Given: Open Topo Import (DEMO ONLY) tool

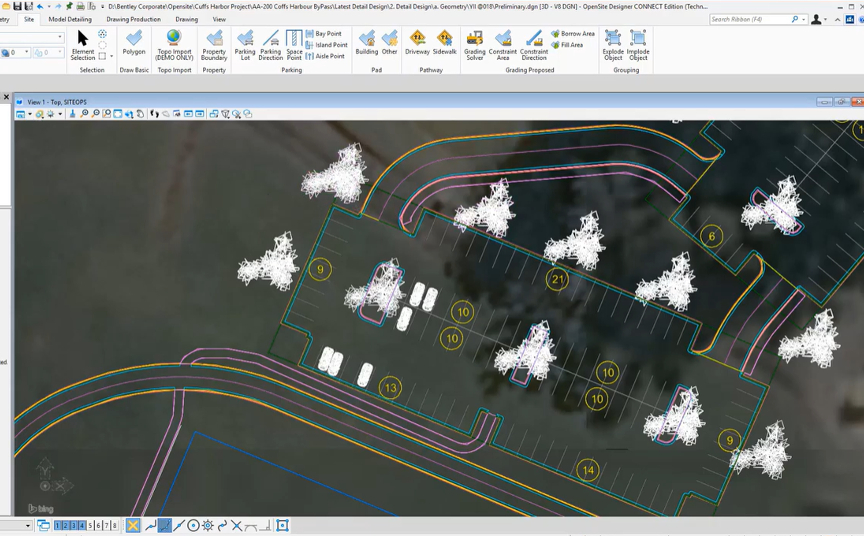Looking at the screenshot, I should 174,45.
